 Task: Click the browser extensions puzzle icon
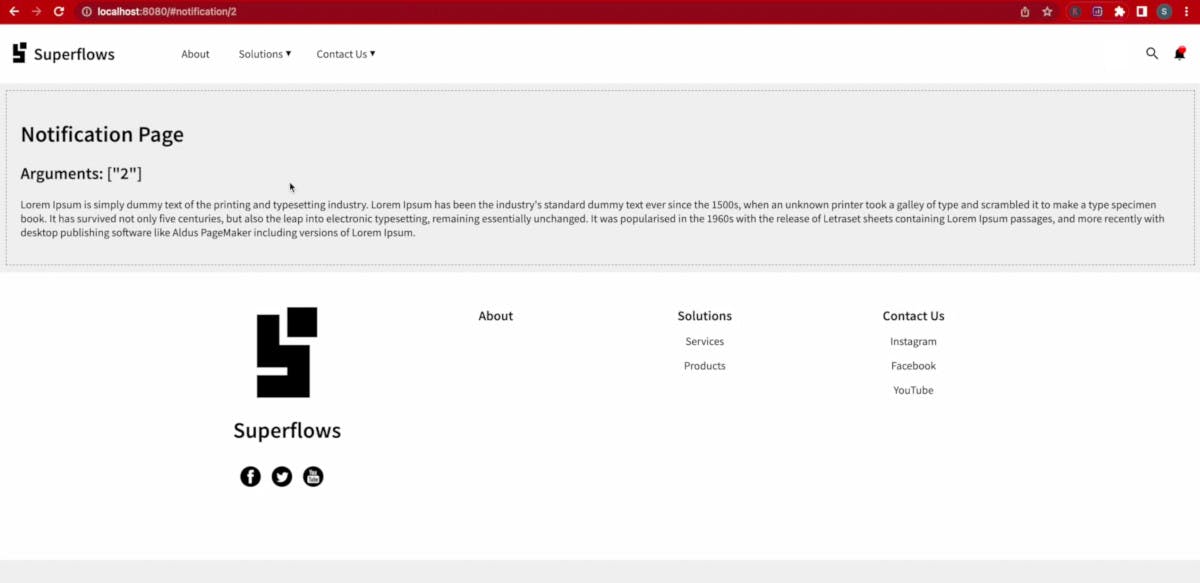click(x=1120, y=11)
